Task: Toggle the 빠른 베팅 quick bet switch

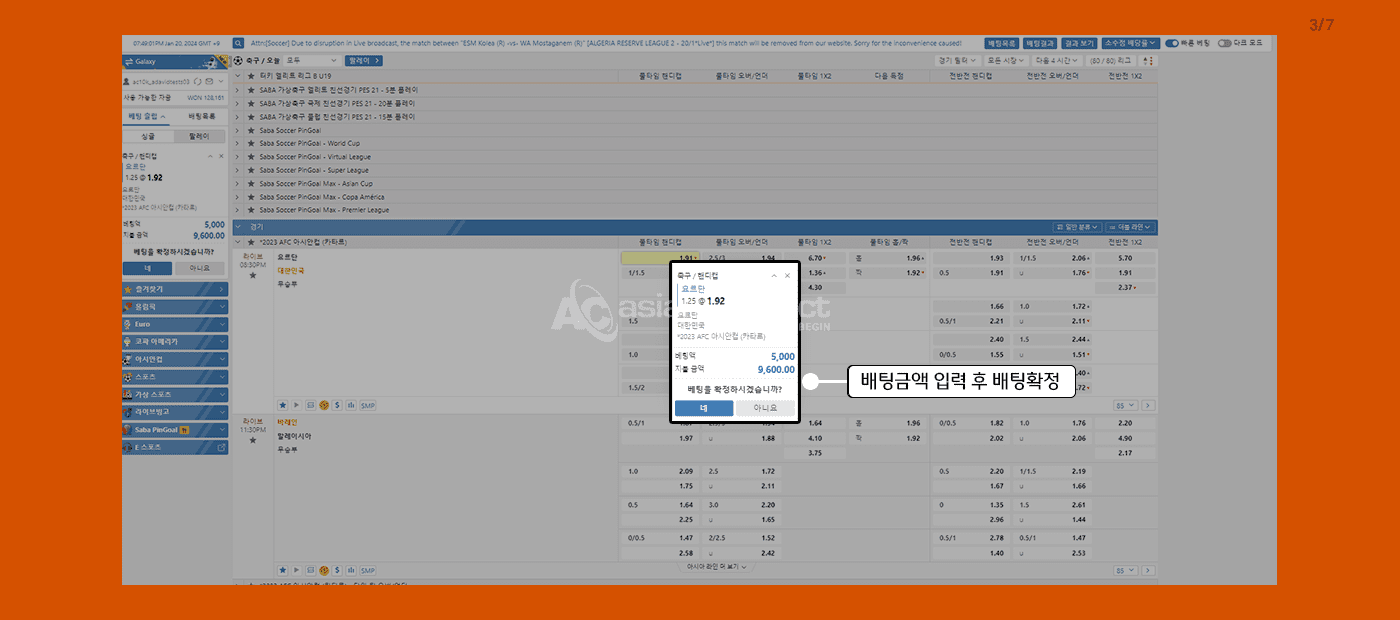Action: click(x=1172, y=44)
